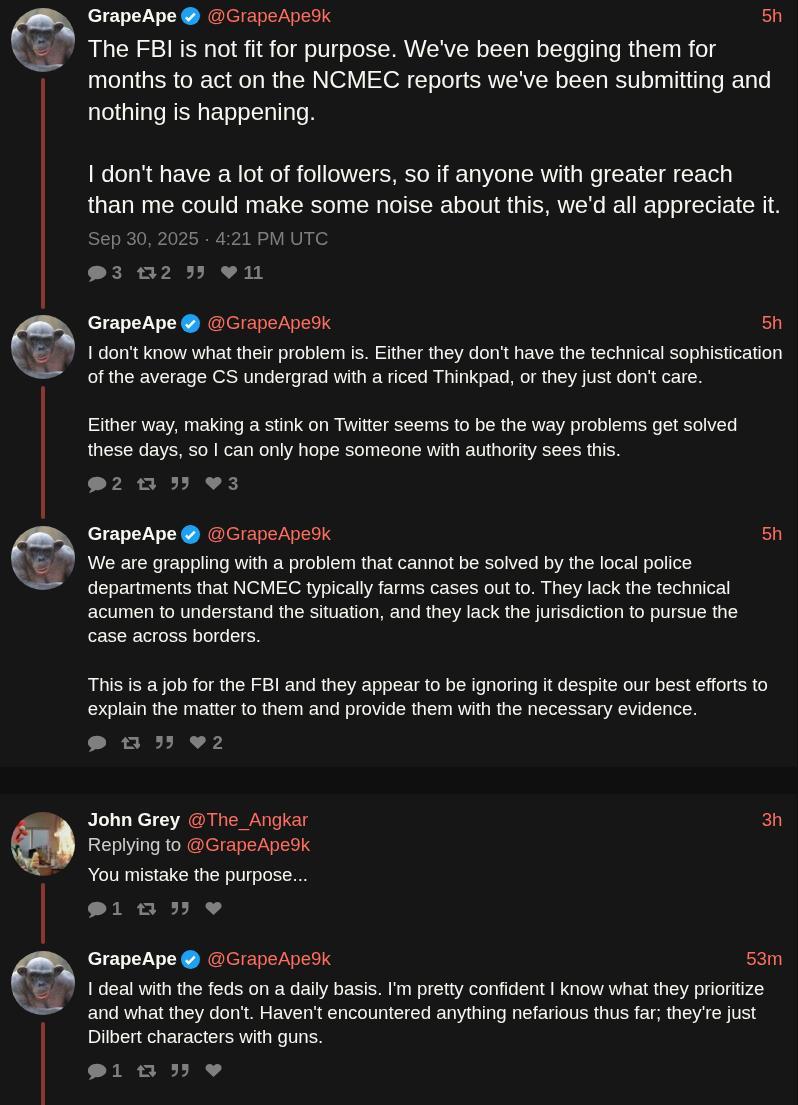798x1105 pixels.
Task: Like the 'Dilbert characters with guns' tweet
Action: pyautogui.click(x=213, y=1071)
